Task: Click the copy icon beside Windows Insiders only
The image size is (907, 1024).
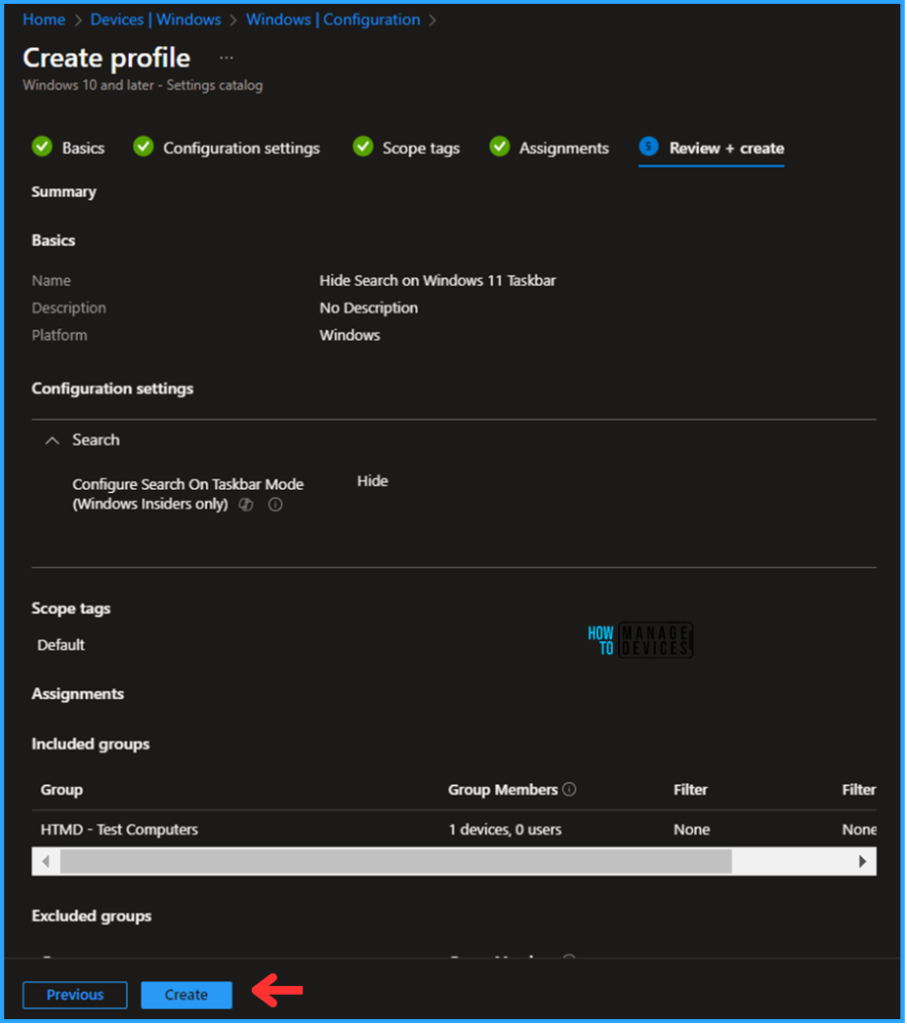Action: (246, 505)
